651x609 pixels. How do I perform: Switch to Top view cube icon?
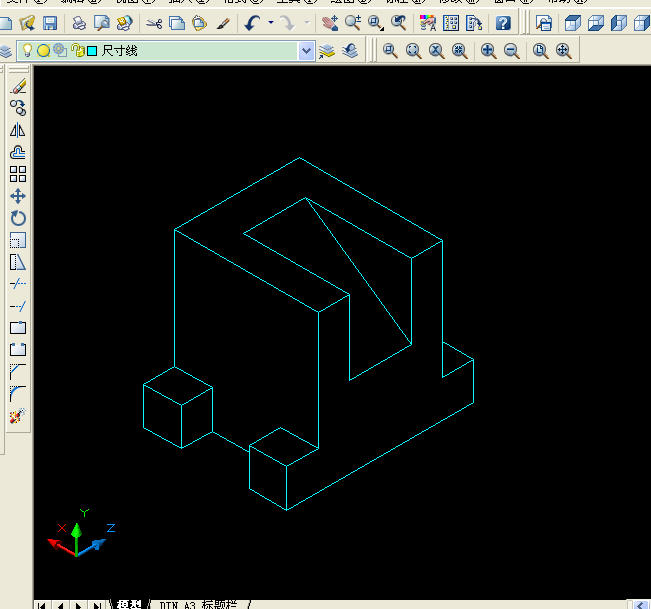[573, 23]
